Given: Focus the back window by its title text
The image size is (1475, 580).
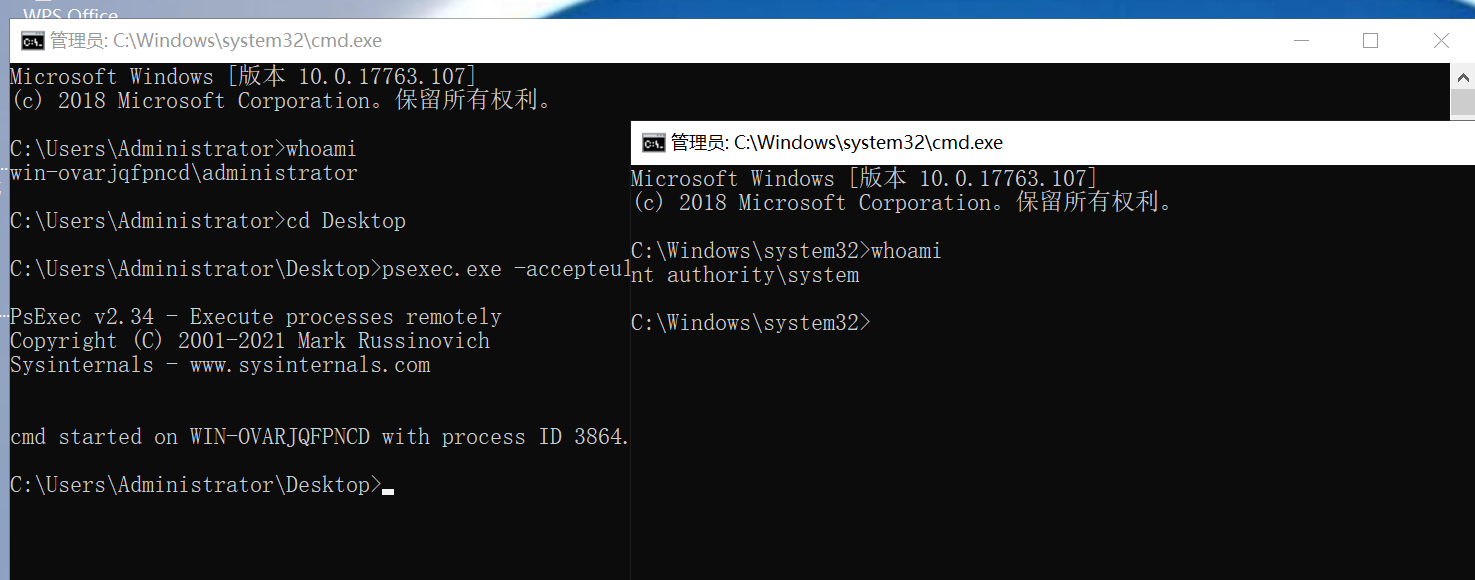Looking at the screenshot, I should tap(215, 41).
